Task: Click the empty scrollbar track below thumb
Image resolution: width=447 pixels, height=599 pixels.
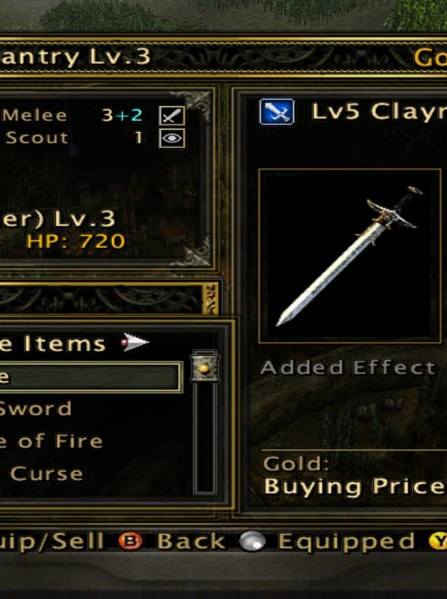Action: (x=206, y=437)
